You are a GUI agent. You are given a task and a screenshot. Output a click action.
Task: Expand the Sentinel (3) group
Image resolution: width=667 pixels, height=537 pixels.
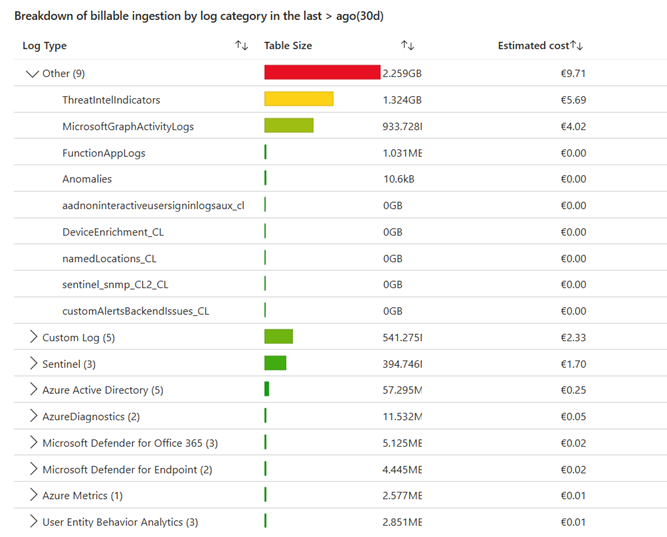pos(33,363)
